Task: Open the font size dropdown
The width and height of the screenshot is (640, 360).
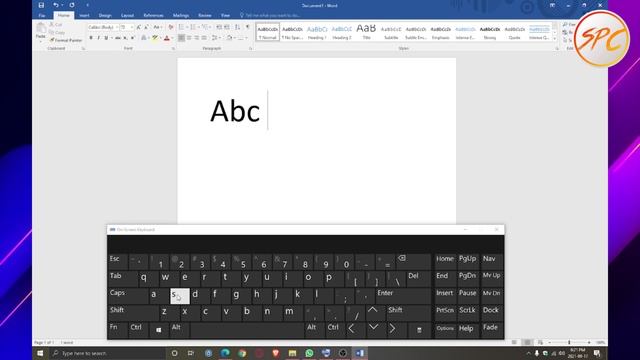Action: 132,27
